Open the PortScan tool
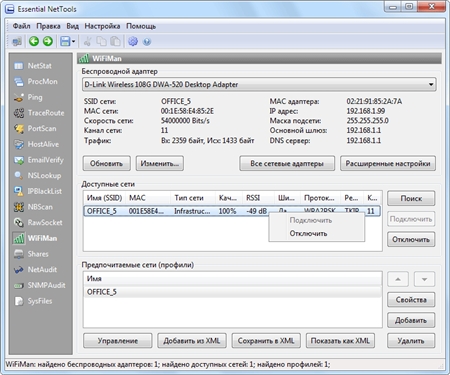450x375 pixels. 35,128
